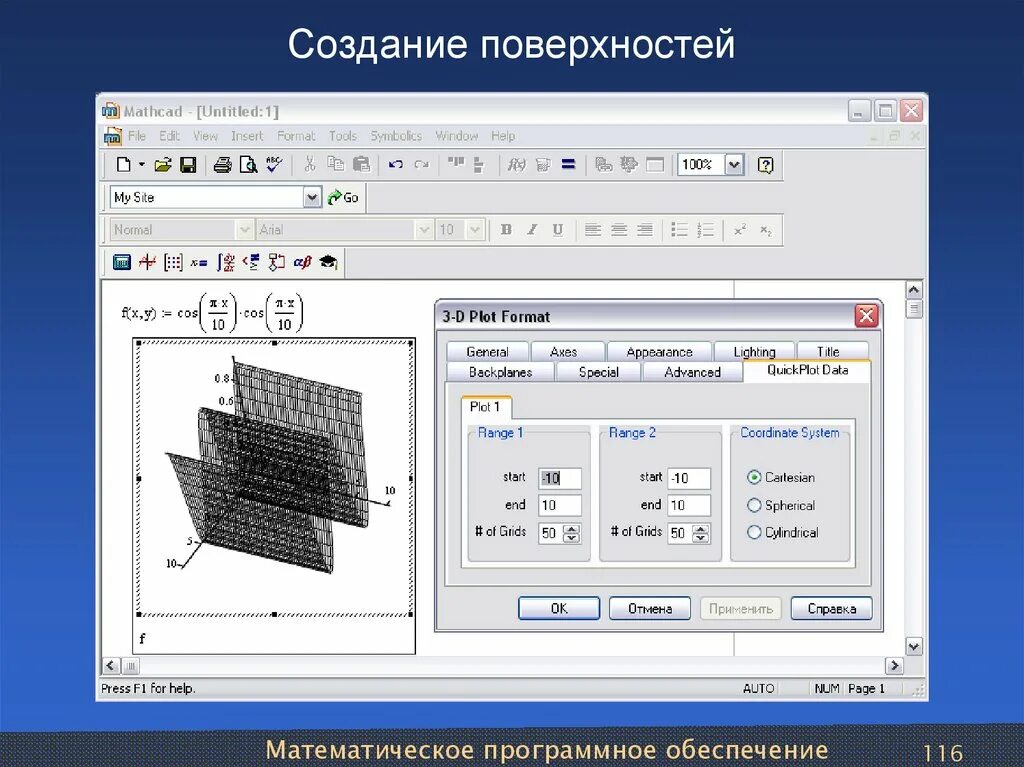Click the Print icon
The height and width of the screenshot is (767, 1024).
pos(223,165)
